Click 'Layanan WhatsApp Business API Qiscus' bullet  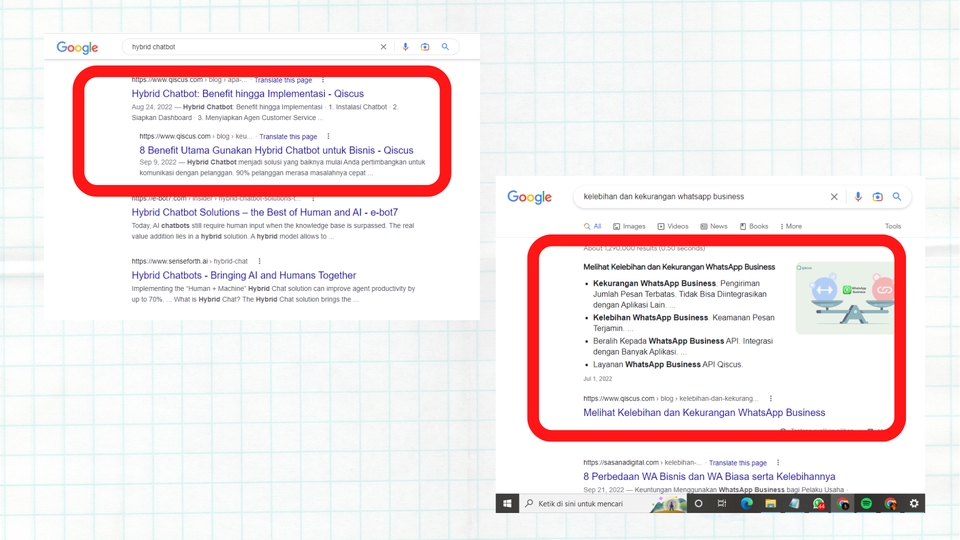[x=667, y=364]
